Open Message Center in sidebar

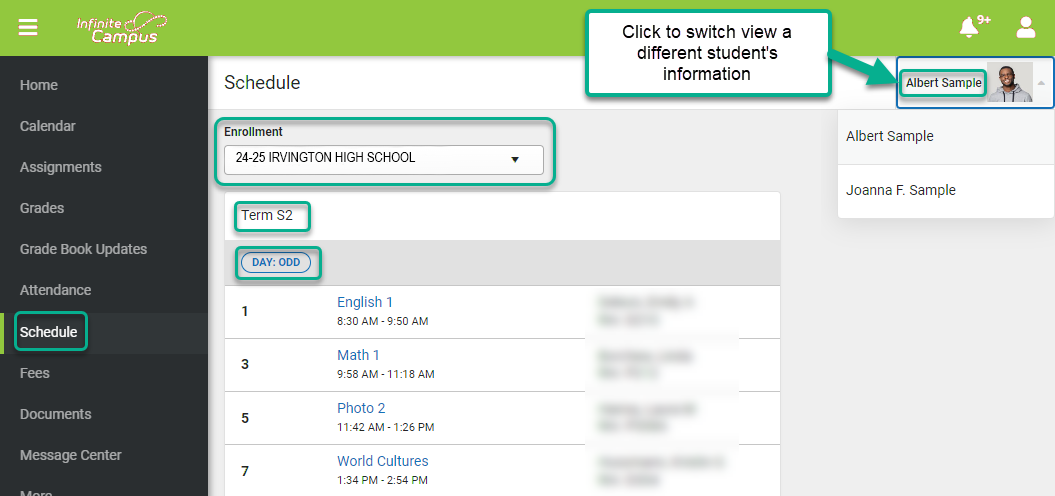click(71, 456)
